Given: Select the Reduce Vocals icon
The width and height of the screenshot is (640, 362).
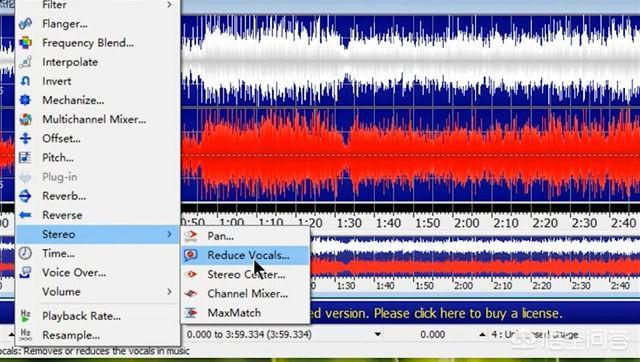Looking at the screenshot, I should click(x=191, y=255).
